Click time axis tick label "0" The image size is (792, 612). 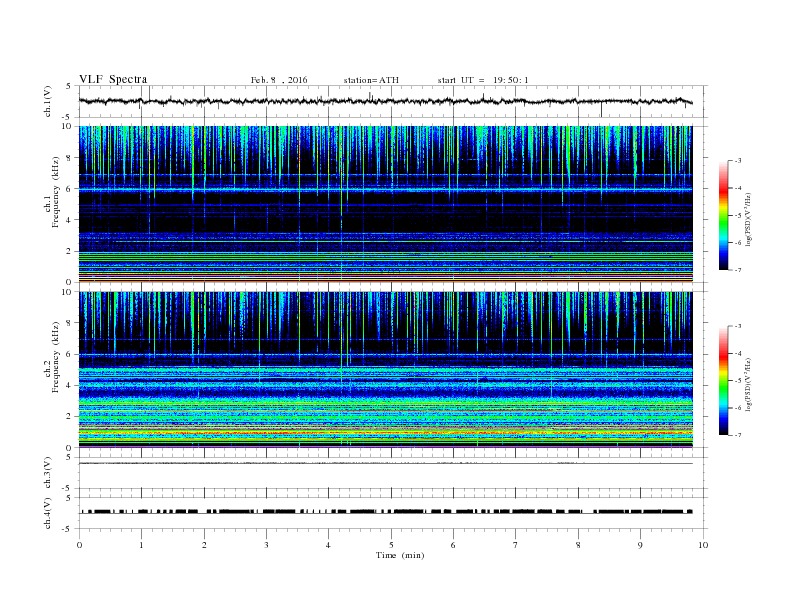click(79, 545)
